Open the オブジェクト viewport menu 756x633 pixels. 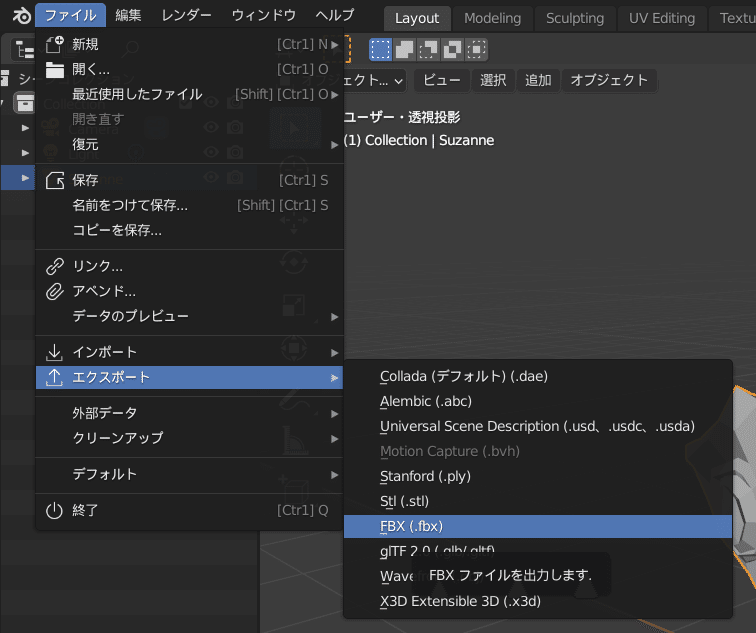(609, 81)
